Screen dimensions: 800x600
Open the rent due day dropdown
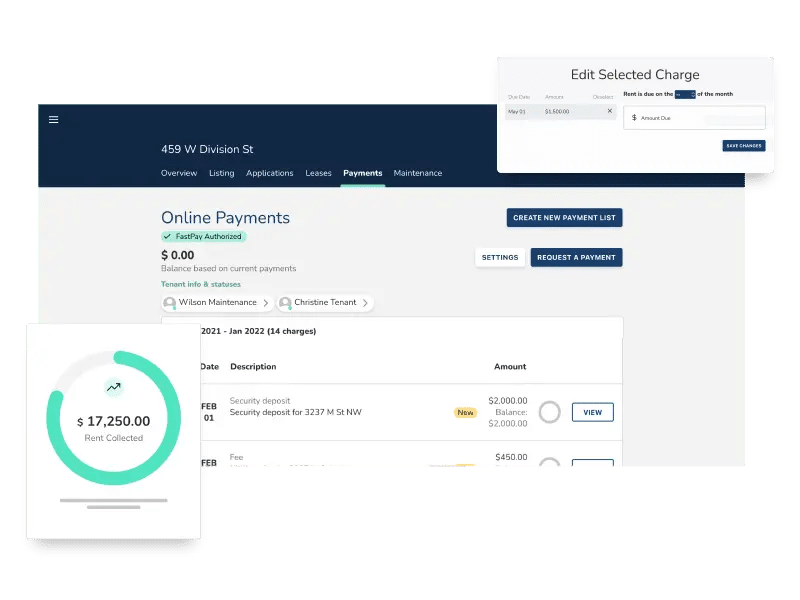pyautogui.click(x=684, y=93)
